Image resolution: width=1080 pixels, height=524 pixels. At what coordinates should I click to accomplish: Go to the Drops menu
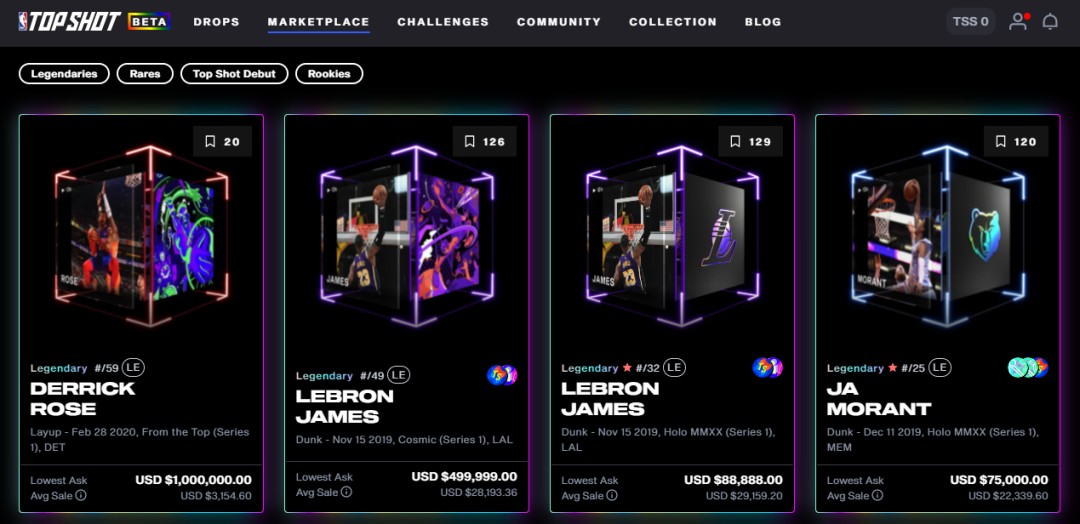[x=216, y=22]
